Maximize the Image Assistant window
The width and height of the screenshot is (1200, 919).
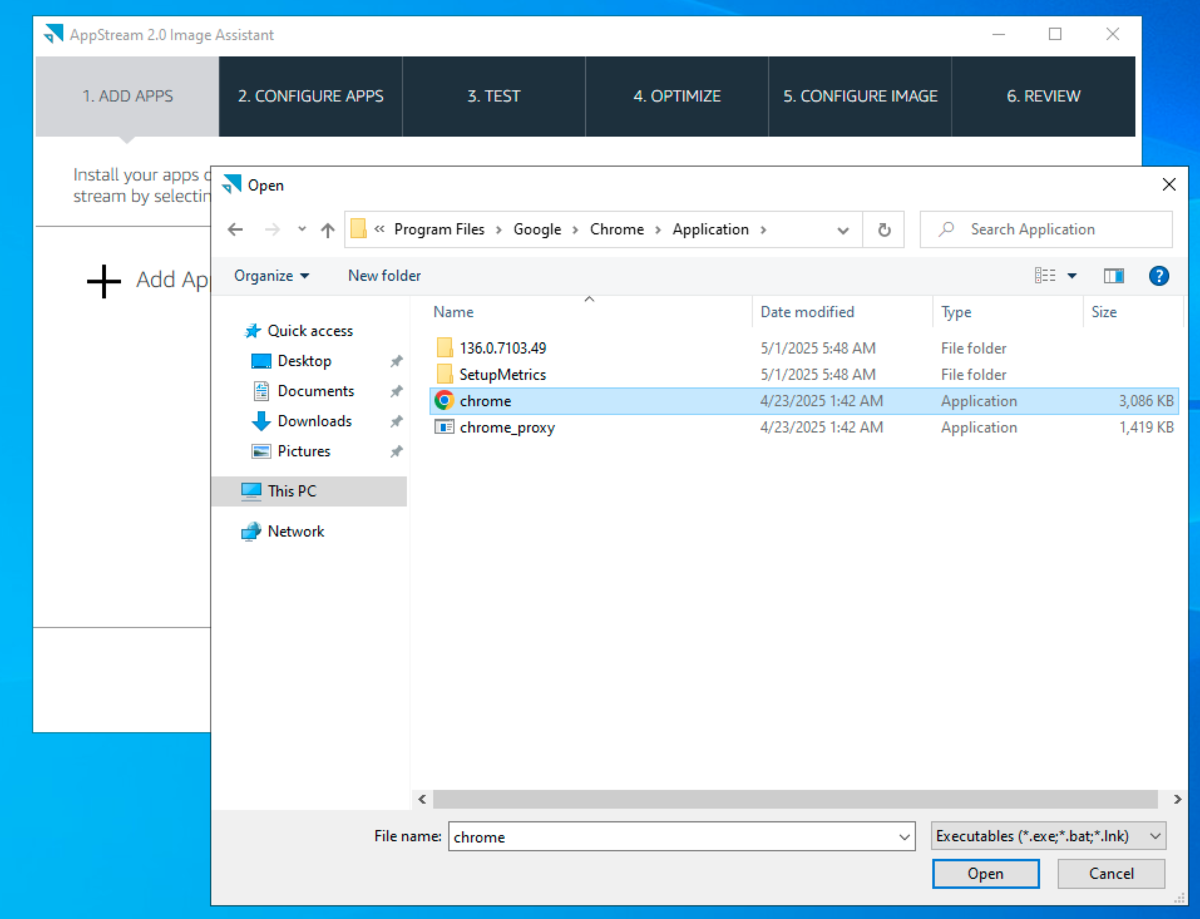(1055, 35)
